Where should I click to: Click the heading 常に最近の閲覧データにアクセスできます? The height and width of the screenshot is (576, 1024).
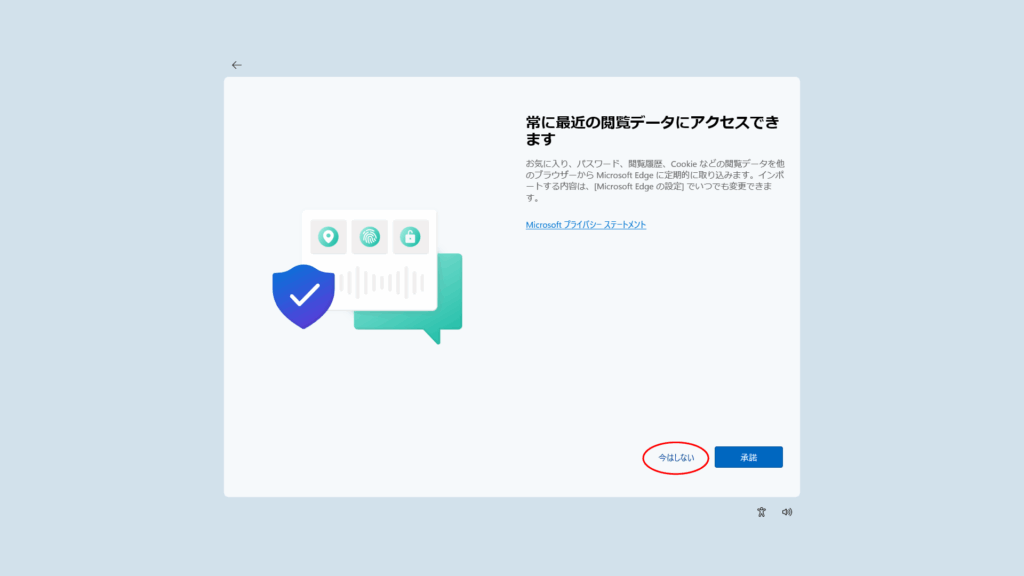(652, 131)
